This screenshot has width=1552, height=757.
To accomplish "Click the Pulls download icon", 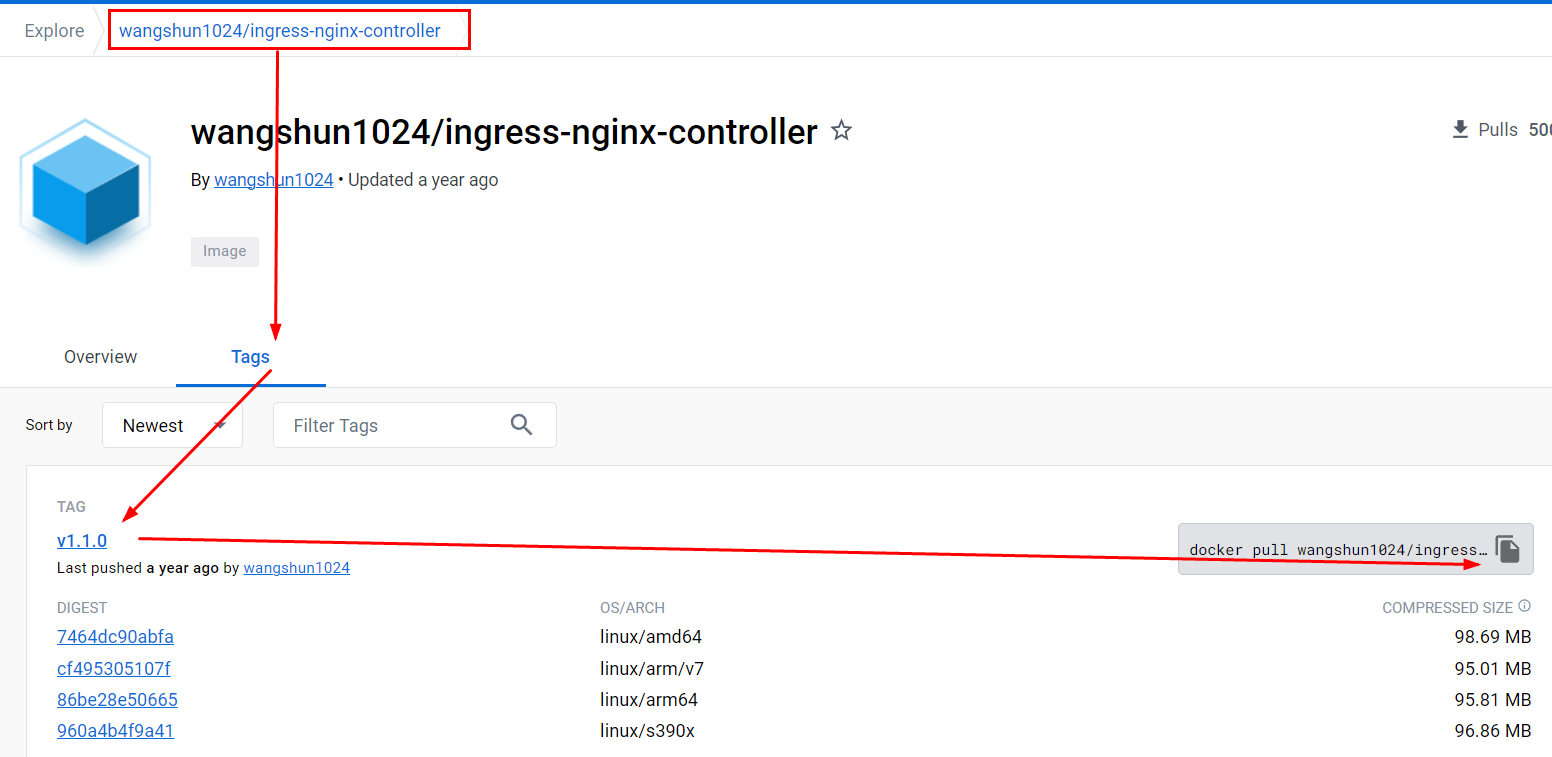I will pyautogui.click(x=1460, y=129).
